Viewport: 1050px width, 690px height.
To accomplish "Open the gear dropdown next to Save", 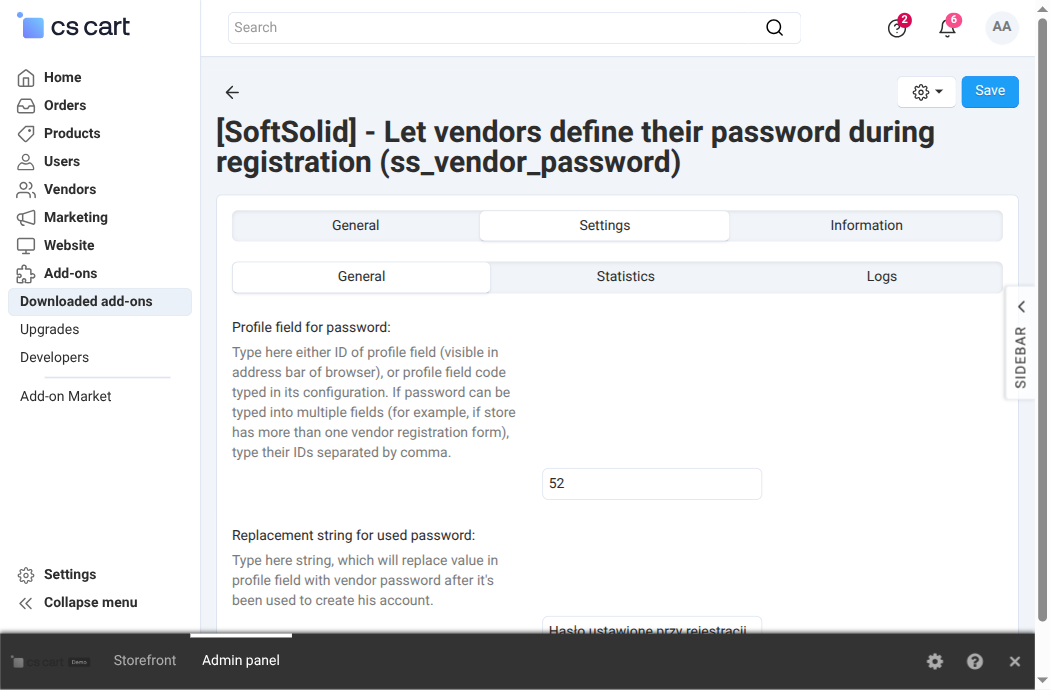I will click(927, 92).
